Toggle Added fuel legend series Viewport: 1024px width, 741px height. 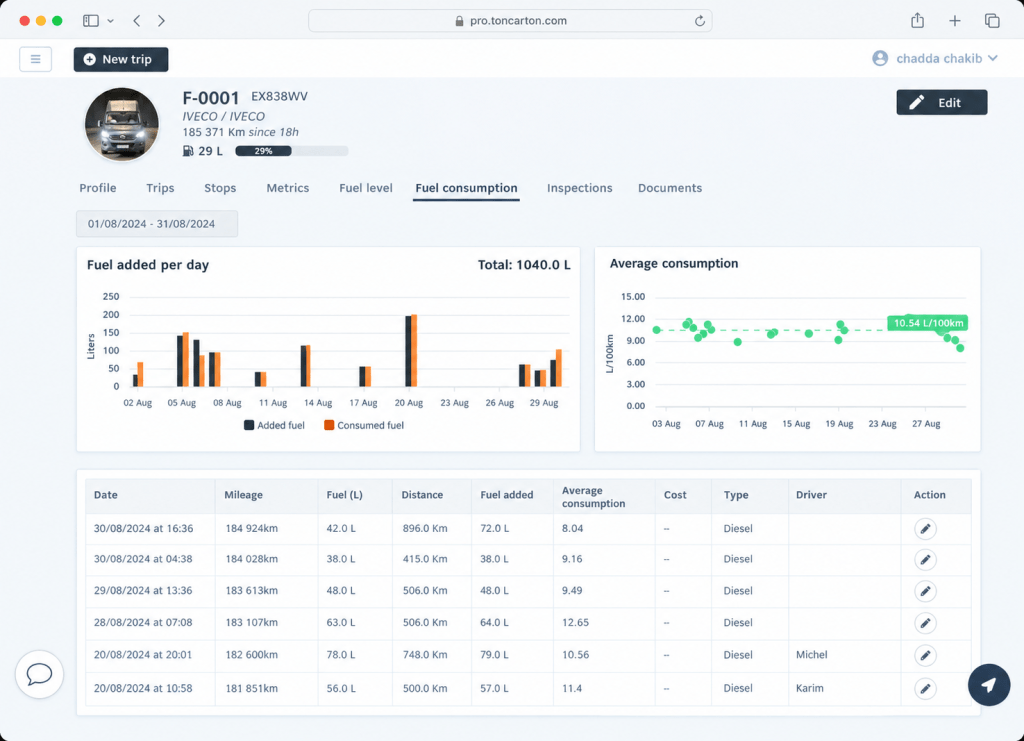tap(274, 425)
